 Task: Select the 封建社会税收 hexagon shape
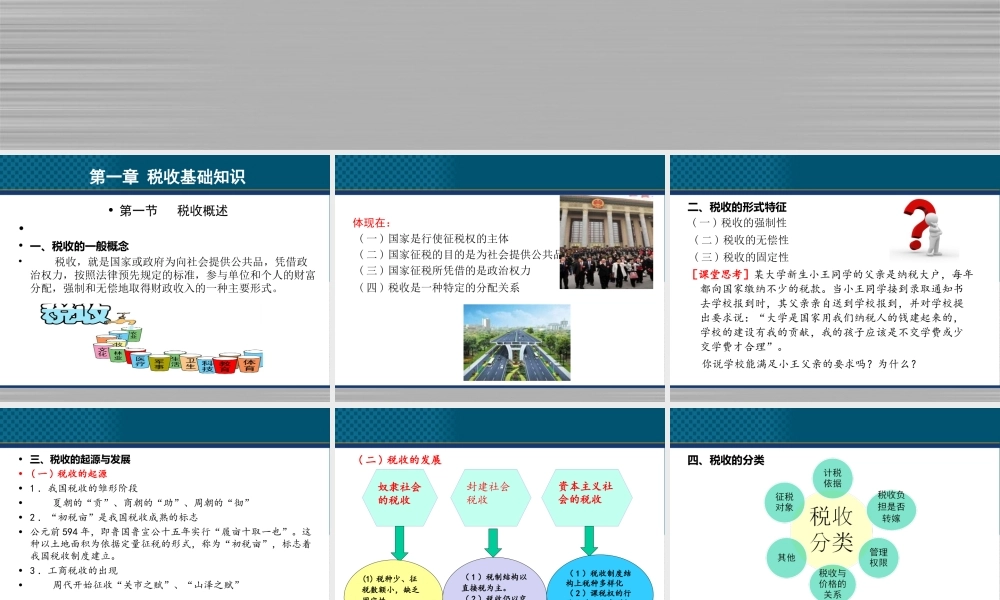pos(490,495)
